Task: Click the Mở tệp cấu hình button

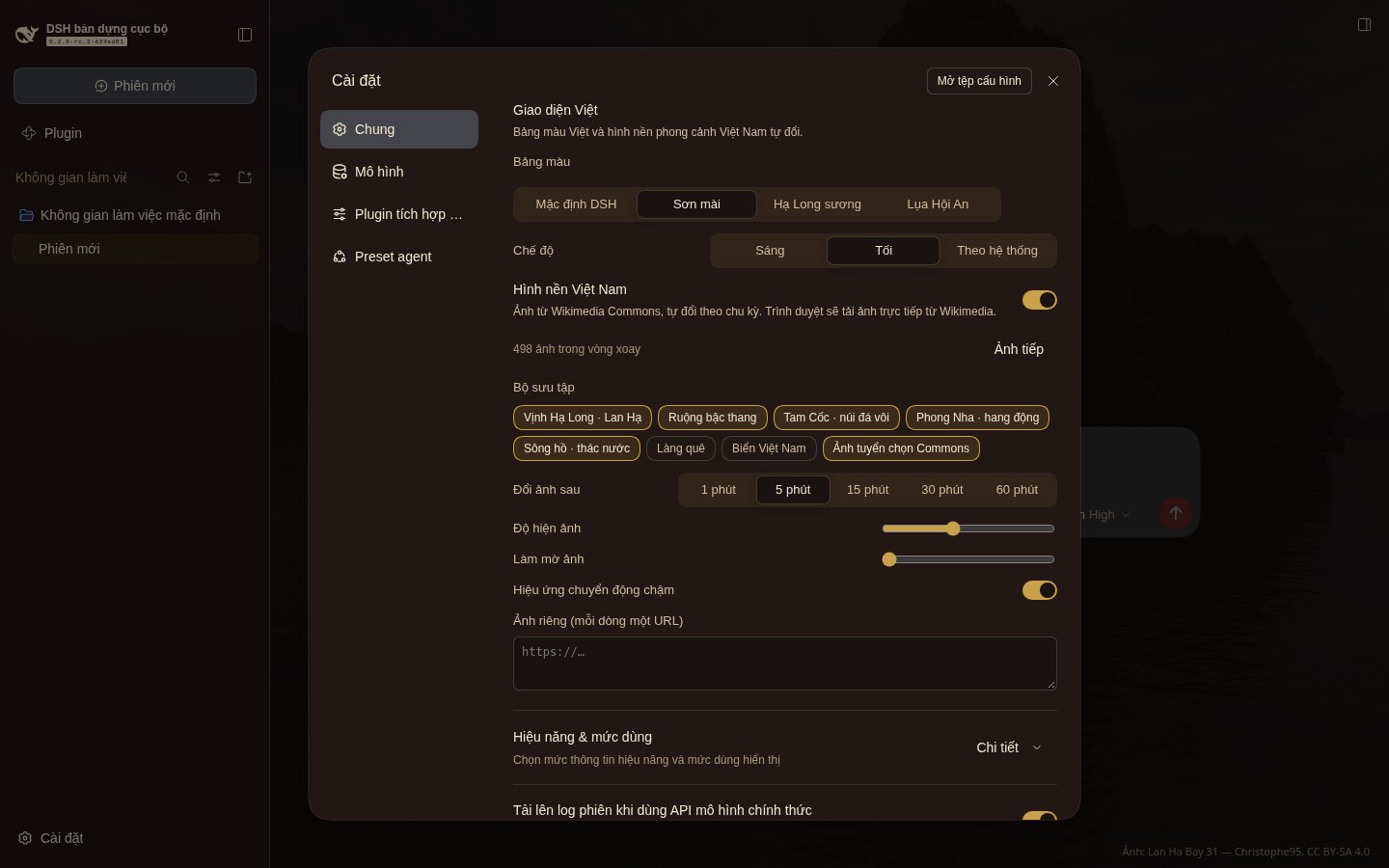Action: click(x=979, y=81)
